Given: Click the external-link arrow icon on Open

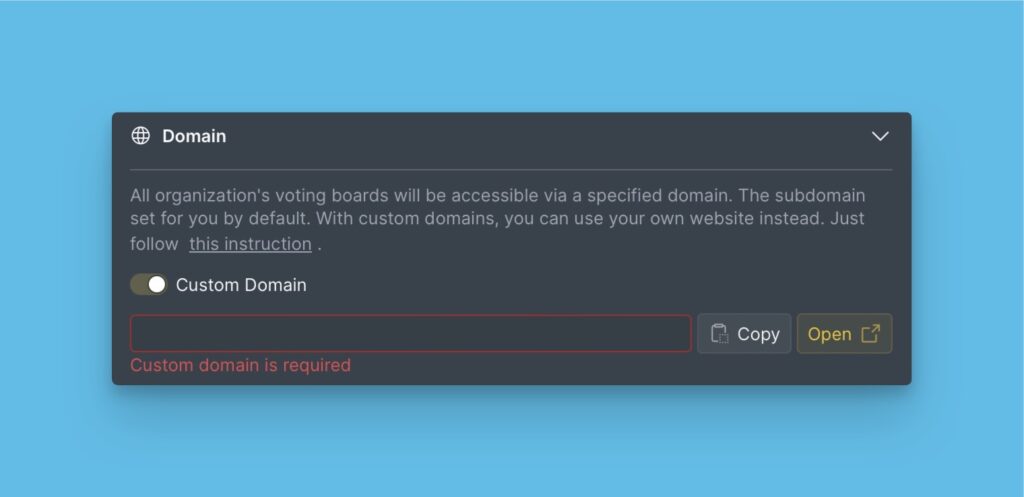Looking at the screenshot, I should pyautogui.click(x=870, y=334).
